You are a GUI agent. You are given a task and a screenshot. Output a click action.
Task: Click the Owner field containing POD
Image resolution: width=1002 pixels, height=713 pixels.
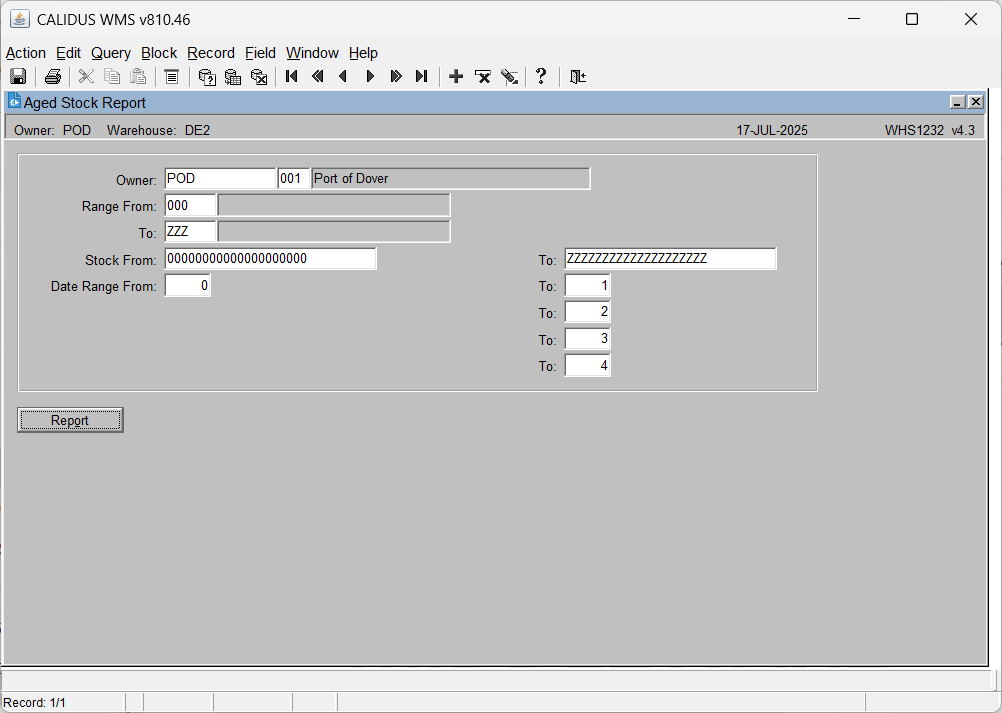[220, 178]
